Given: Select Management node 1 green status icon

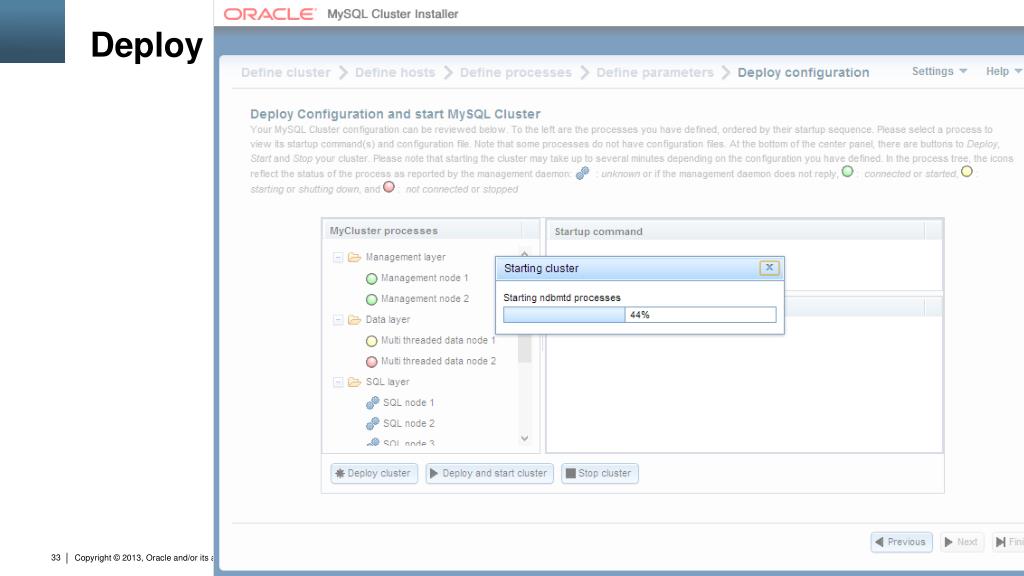Looking at the screenshot, I should [x=372, y=279].
